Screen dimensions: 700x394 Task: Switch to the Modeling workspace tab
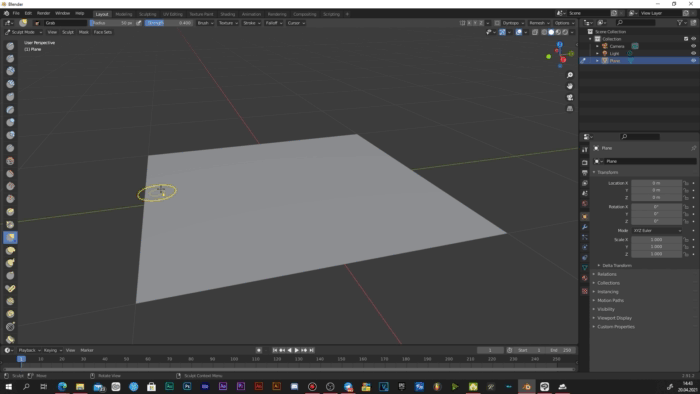[124, 14]
